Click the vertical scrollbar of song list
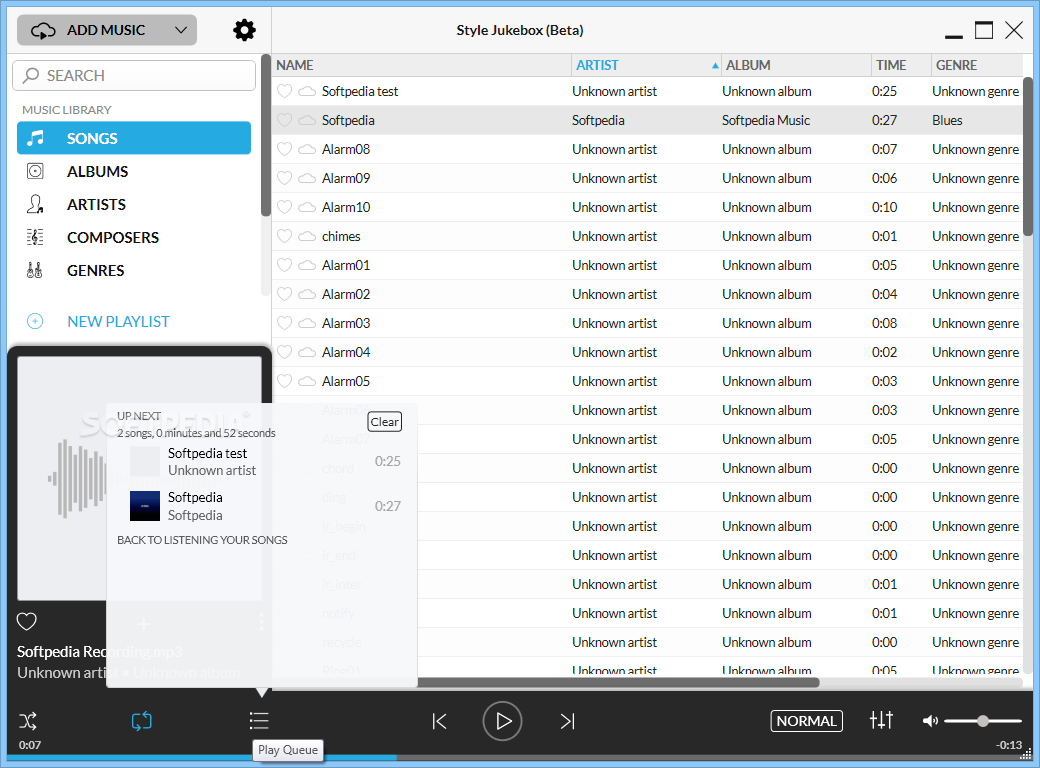 1027,156
